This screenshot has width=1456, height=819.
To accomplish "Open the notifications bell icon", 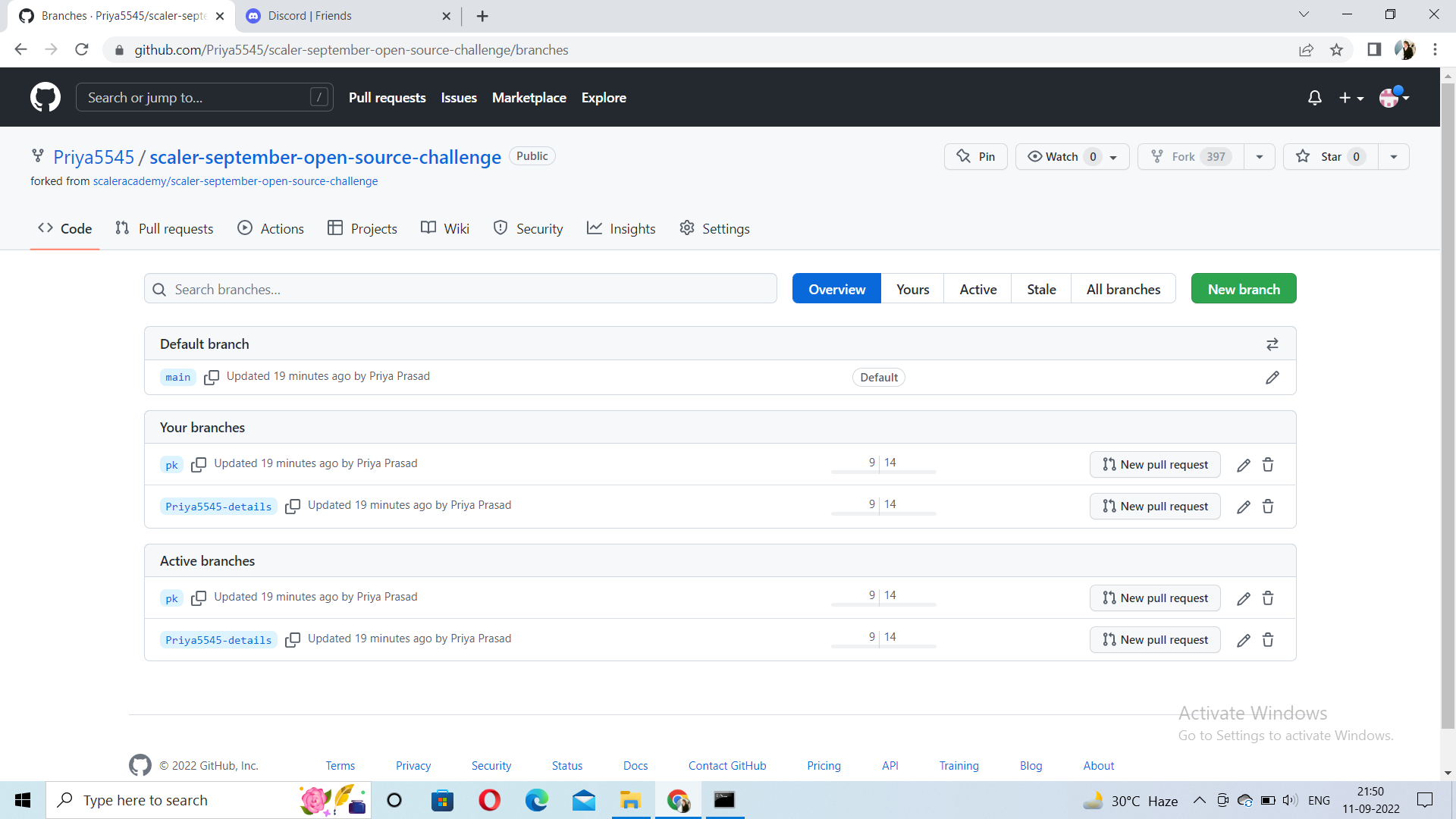I will (x=1314, y=97).
